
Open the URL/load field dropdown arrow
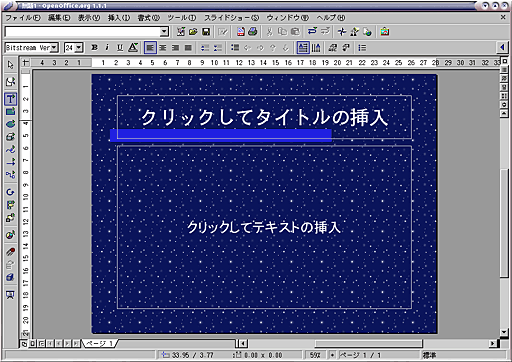pos(164,32)
